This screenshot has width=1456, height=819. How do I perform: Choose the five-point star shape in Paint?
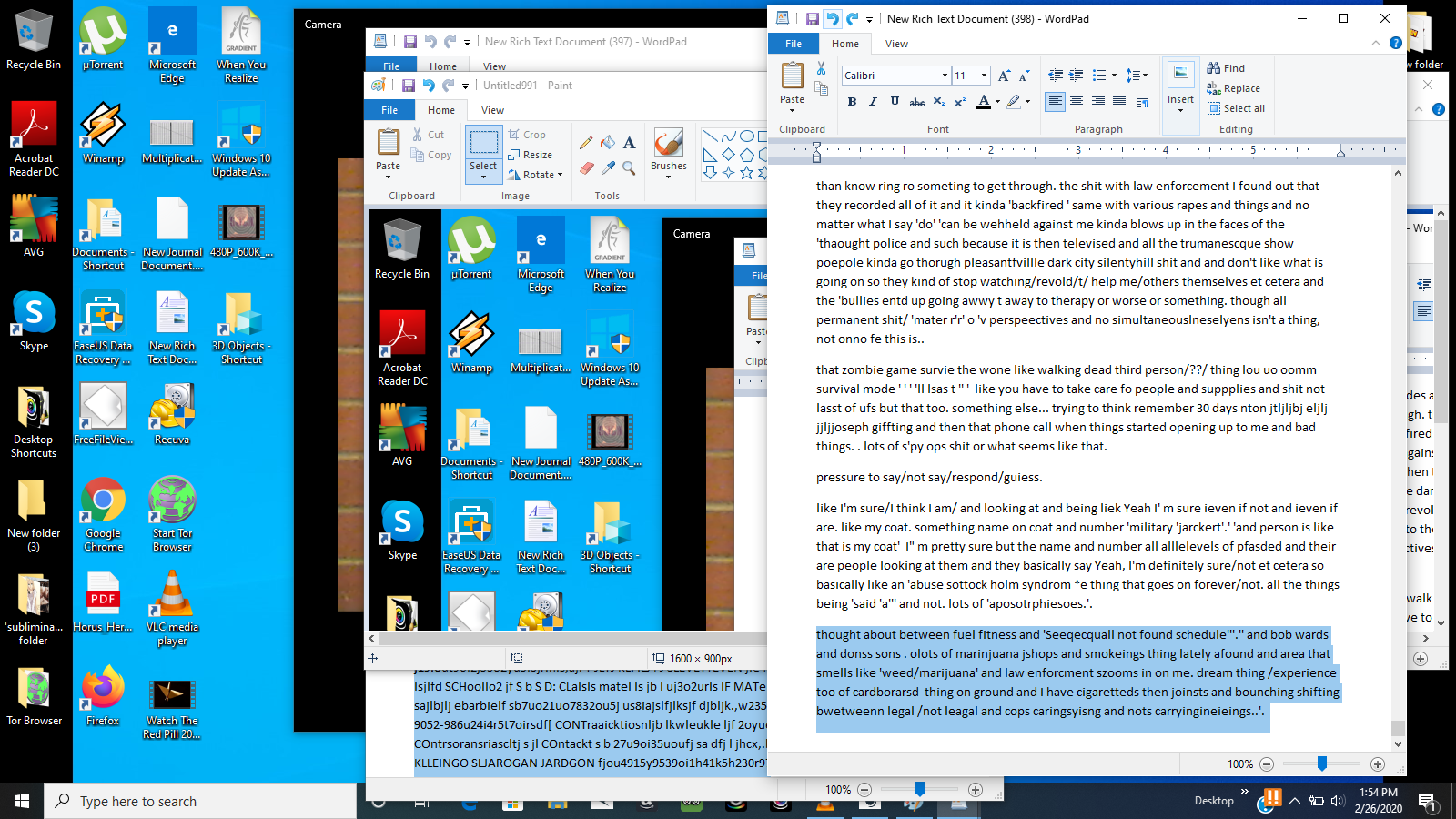(747, 172)
